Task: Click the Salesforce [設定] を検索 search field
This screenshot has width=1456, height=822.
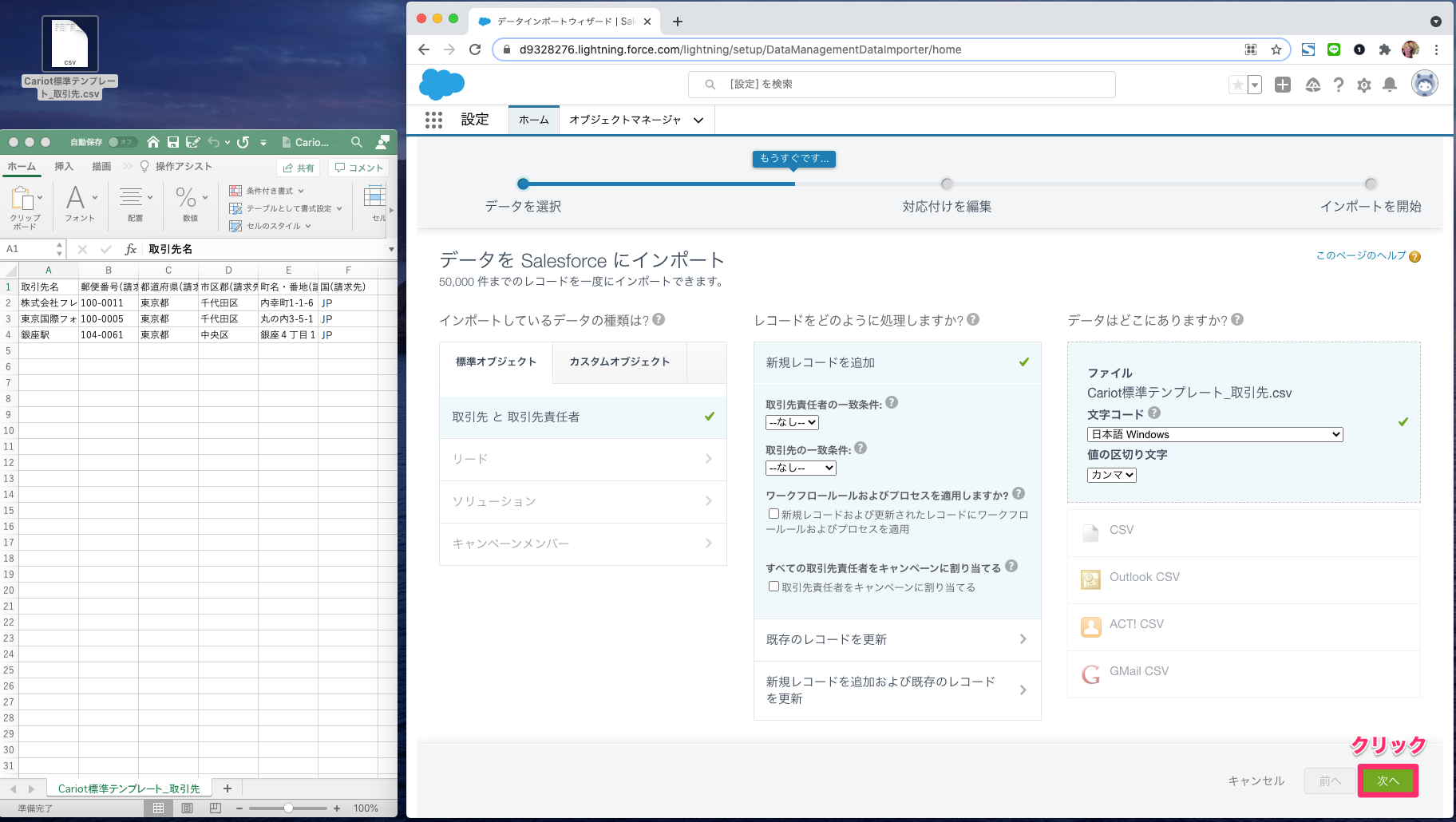Action: [901, 85]
